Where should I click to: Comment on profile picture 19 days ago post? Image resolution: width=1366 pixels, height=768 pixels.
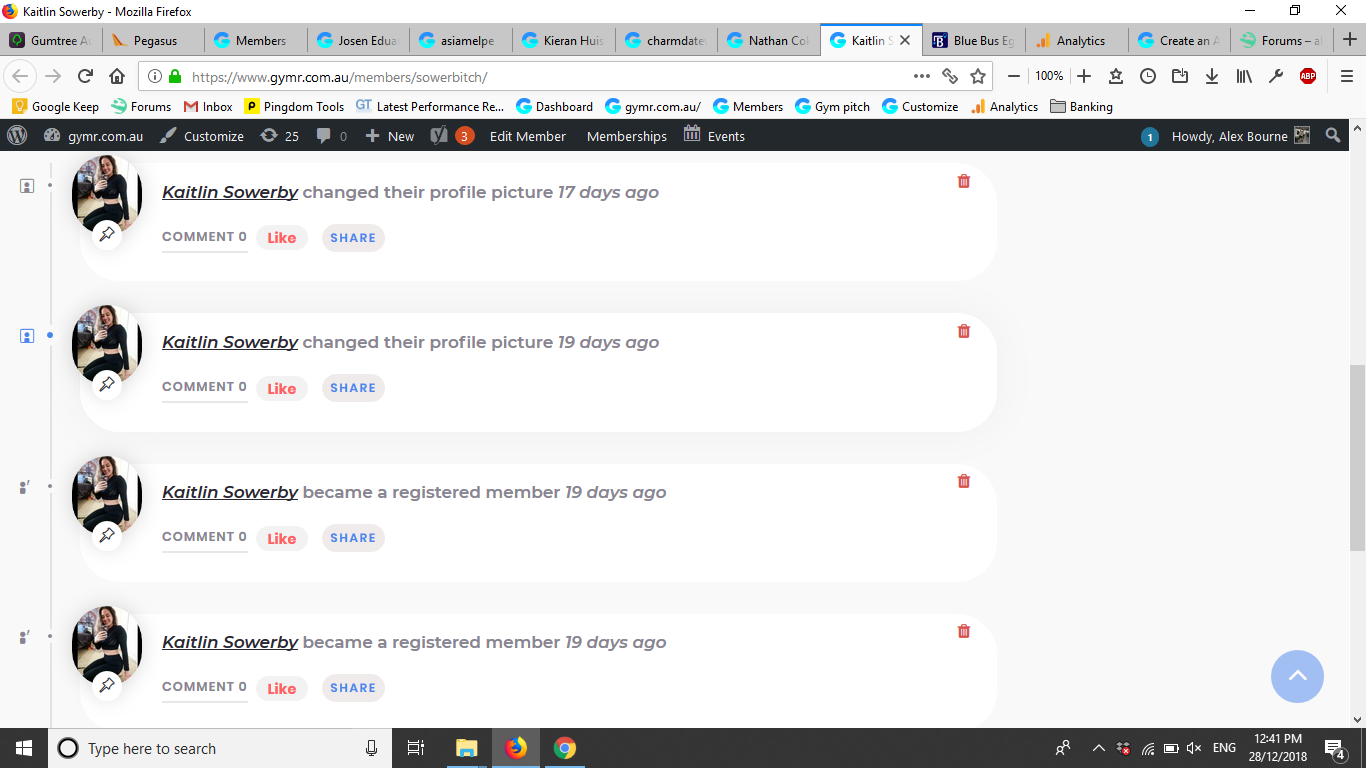(204, 387)
